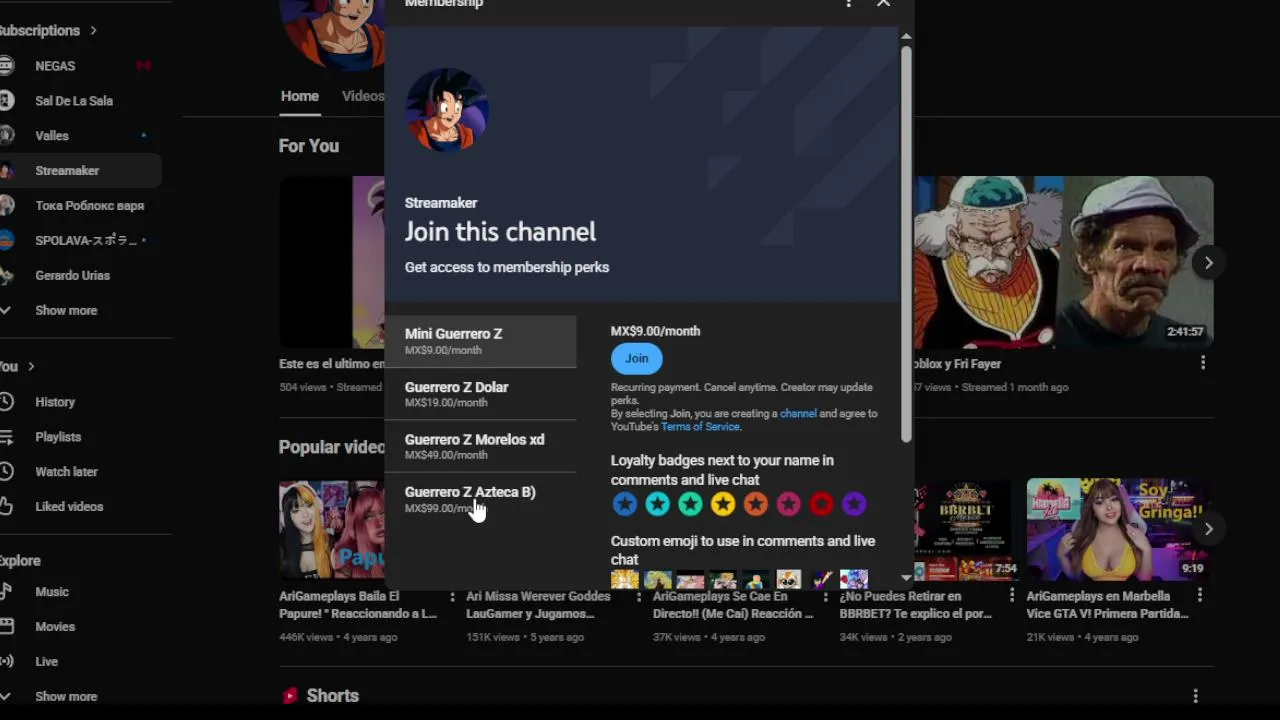Click the membership dialog scrollbar thumb
Image resolution: width=1280 pixels, height=720 pixels.
pyautogui.click(x=906, y=243)
